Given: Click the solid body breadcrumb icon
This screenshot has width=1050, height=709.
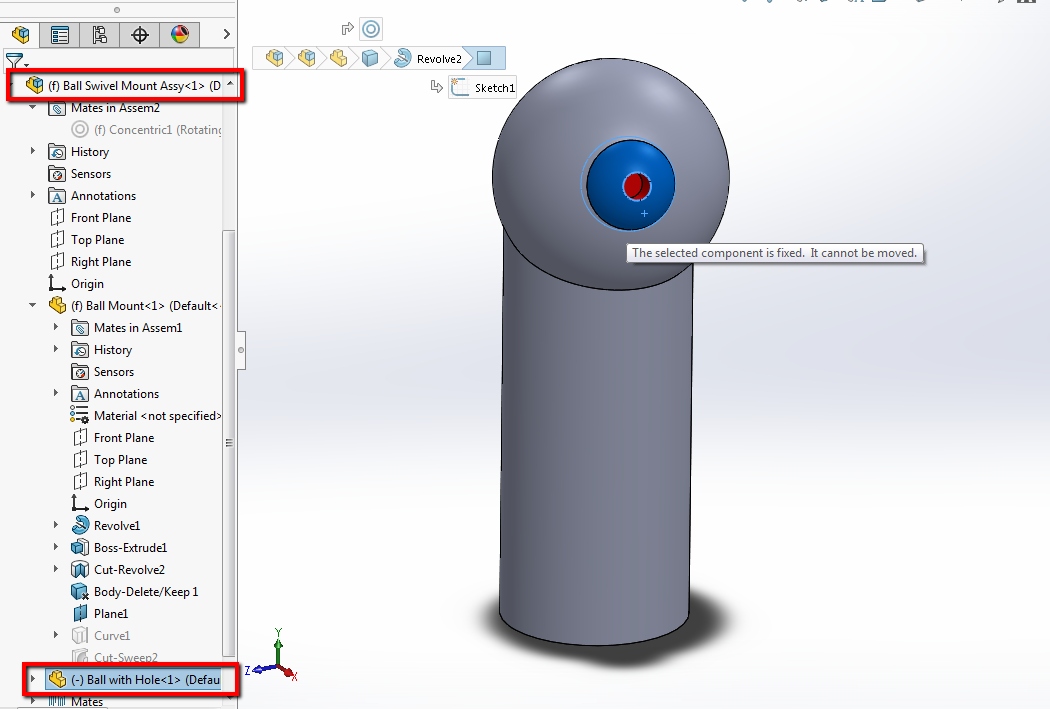Looking at the screenshot, I should tap(370, 58).
